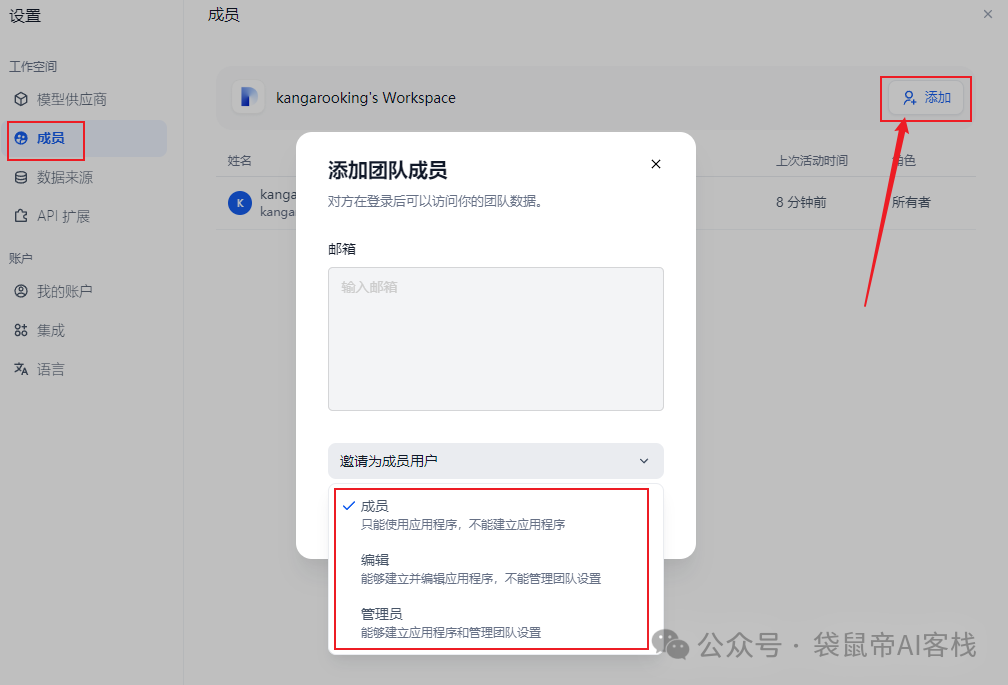Click the 成员 people icon in sidebar
Viewport: 1008px width, 685px height.
coord(21,139)
